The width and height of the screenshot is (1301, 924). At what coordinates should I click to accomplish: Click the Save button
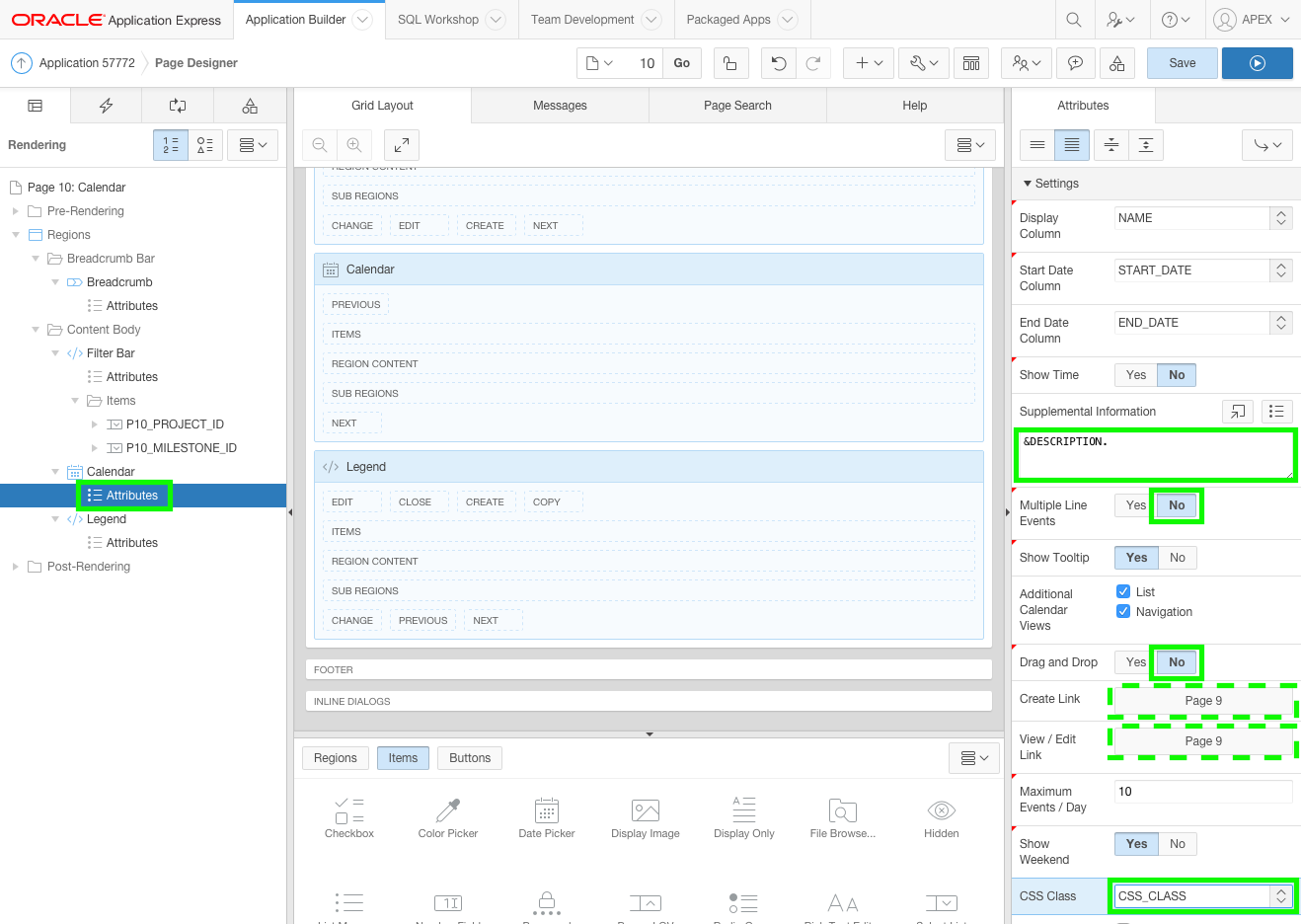click(x=1182, y=63)
